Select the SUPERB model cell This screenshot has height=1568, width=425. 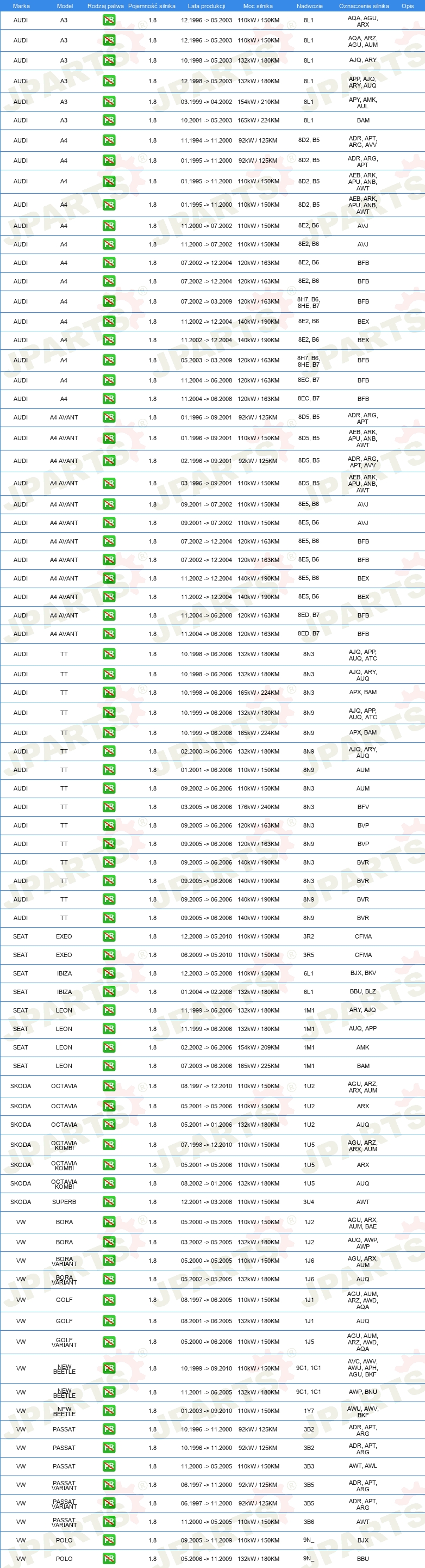[x=64, y=1201]
